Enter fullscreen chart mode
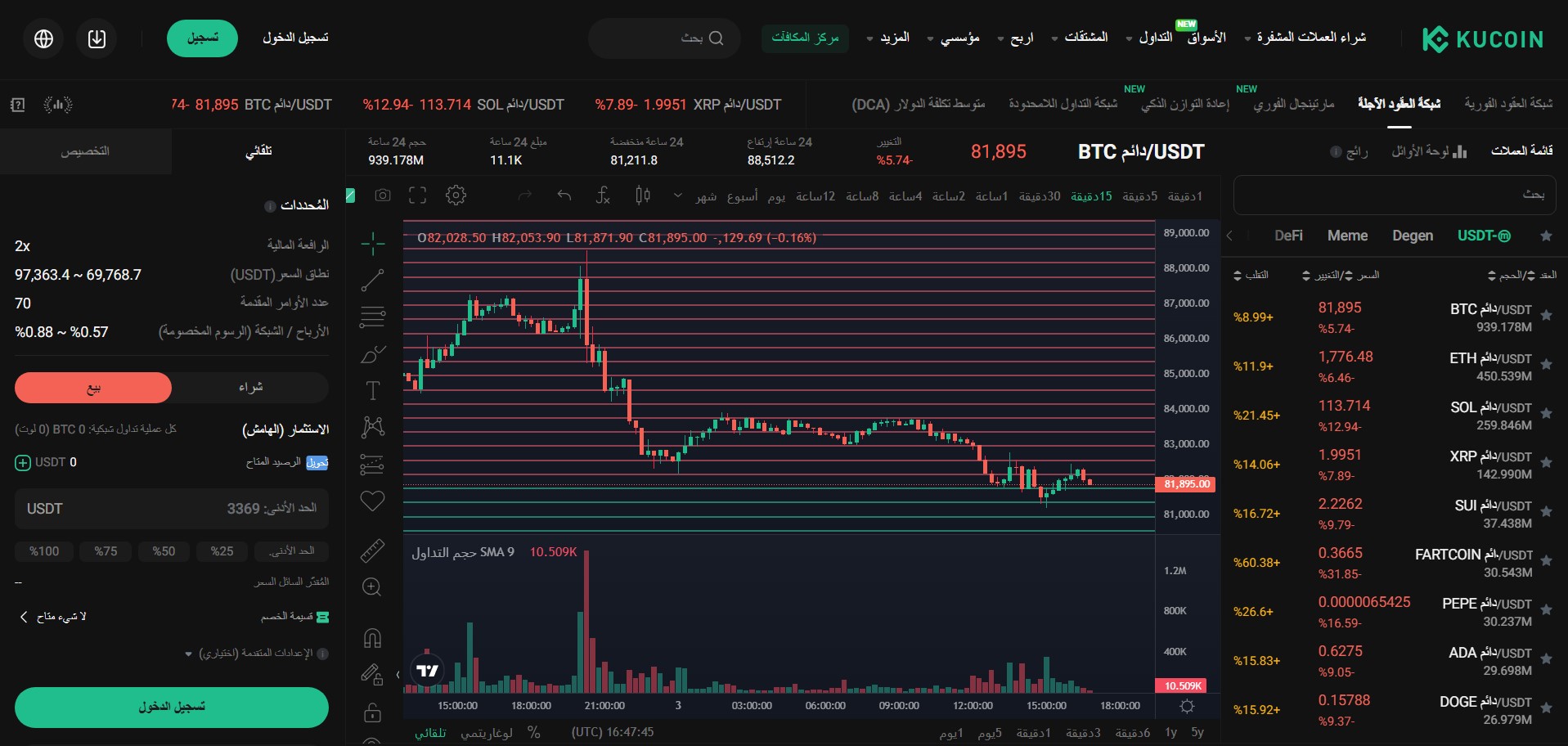 418,195
